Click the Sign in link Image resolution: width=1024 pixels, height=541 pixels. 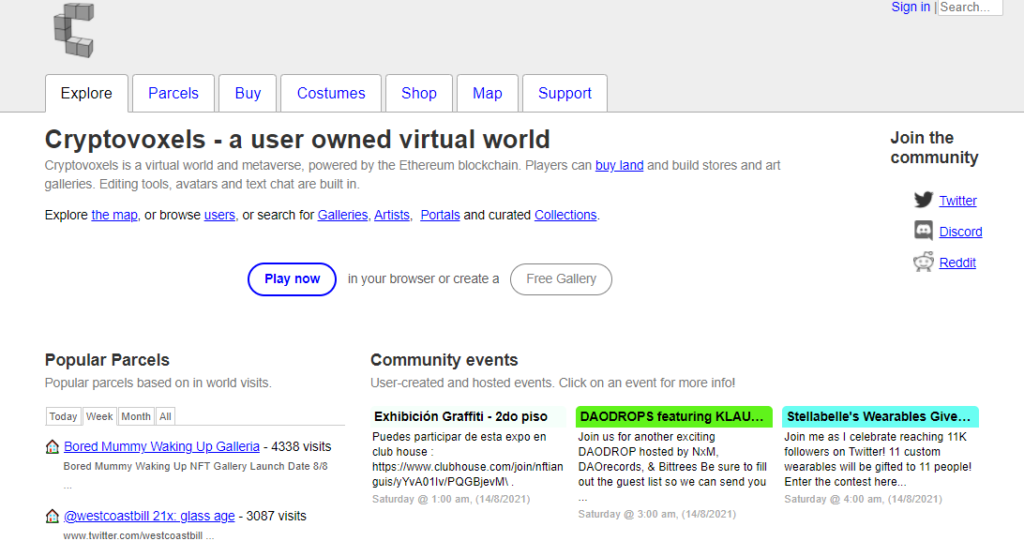[910, 7]
